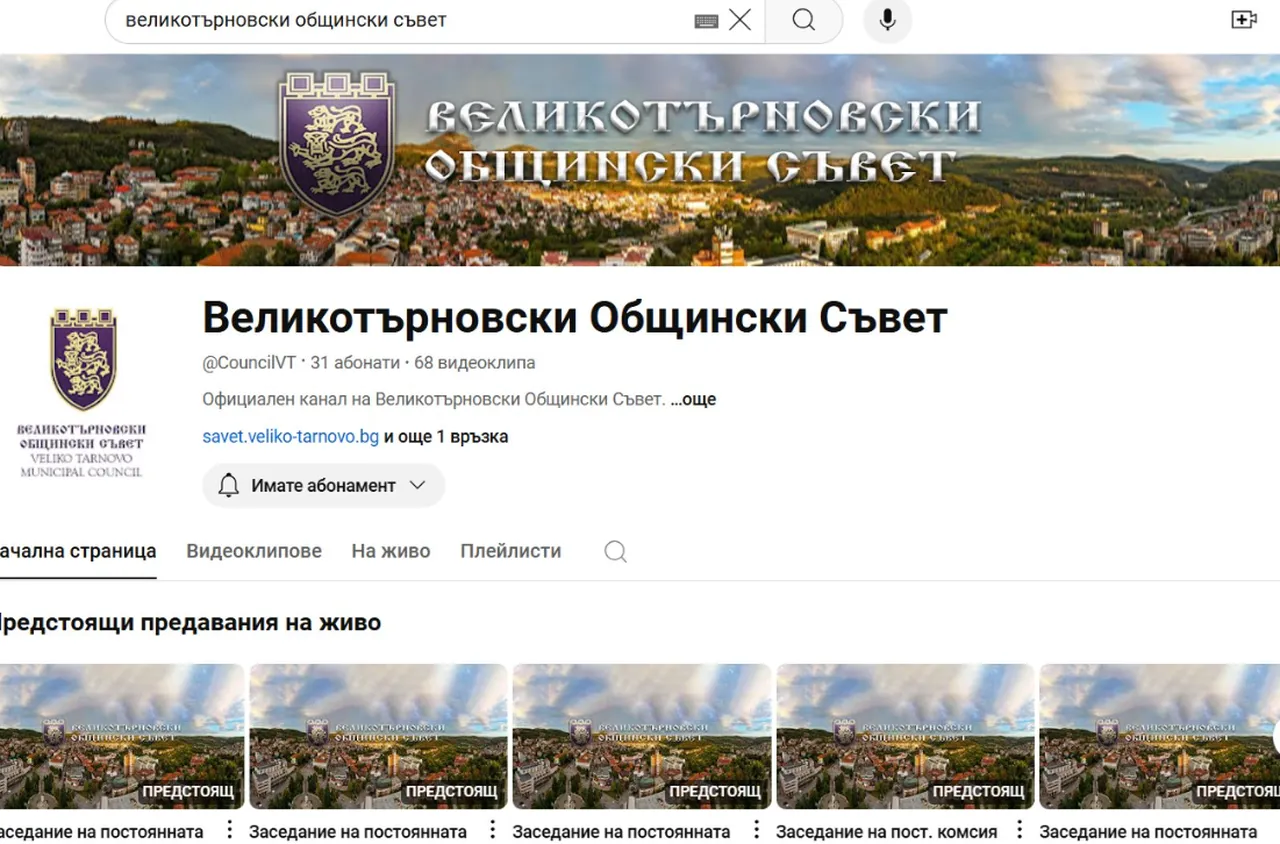
Task: Open the fourth upcoming stream thumbnail
Action: point(906,737)
